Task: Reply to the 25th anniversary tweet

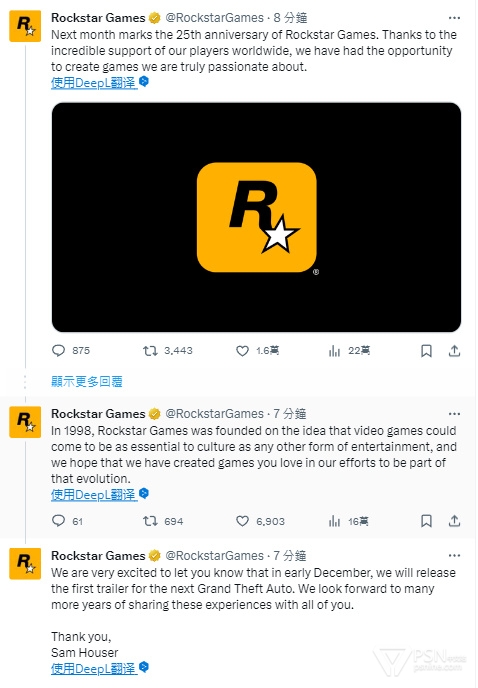Action: (x=58, y=351)
